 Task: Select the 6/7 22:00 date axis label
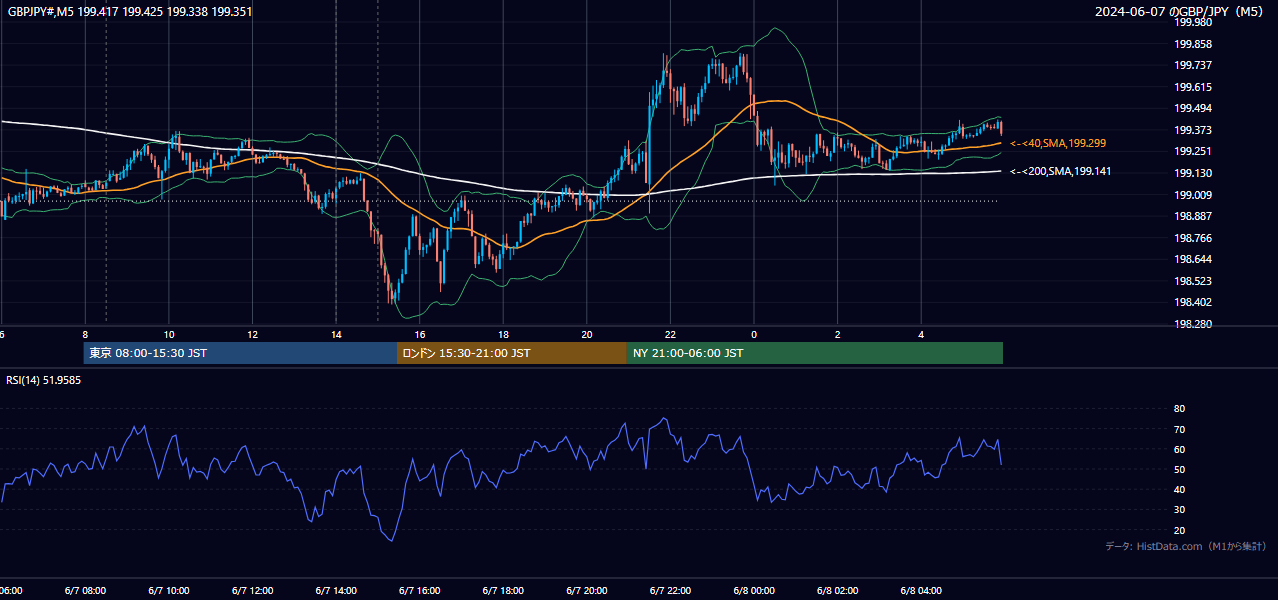coord(670,591)
